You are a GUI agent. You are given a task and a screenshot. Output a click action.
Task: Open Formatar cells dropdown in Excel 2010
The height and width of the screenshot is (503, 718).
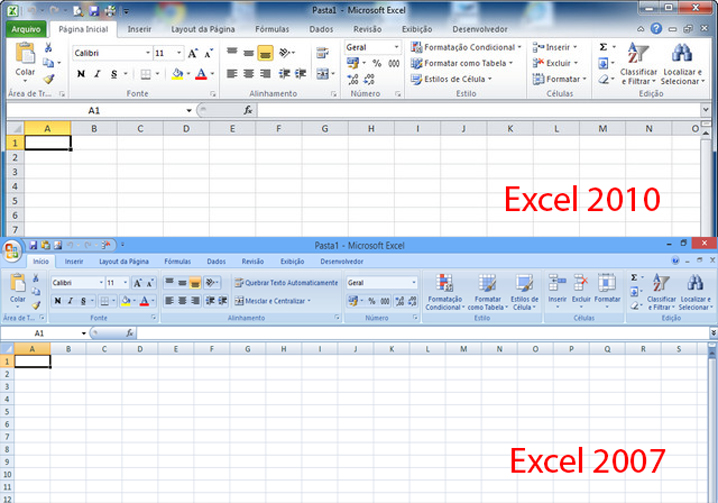coord(559,79)
